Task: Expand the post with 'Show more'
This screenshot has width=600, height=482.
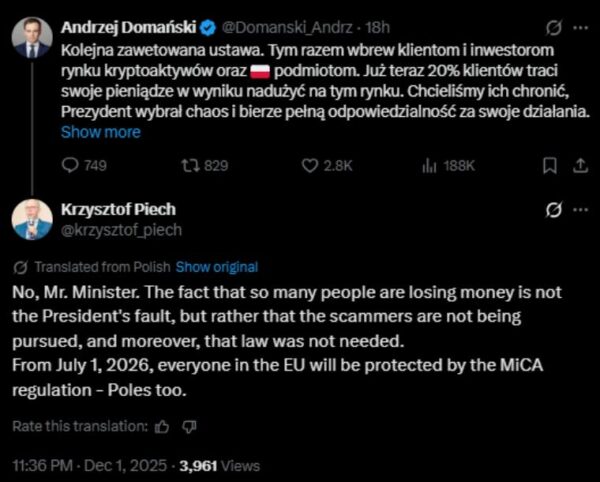Action: pos(101,132)
